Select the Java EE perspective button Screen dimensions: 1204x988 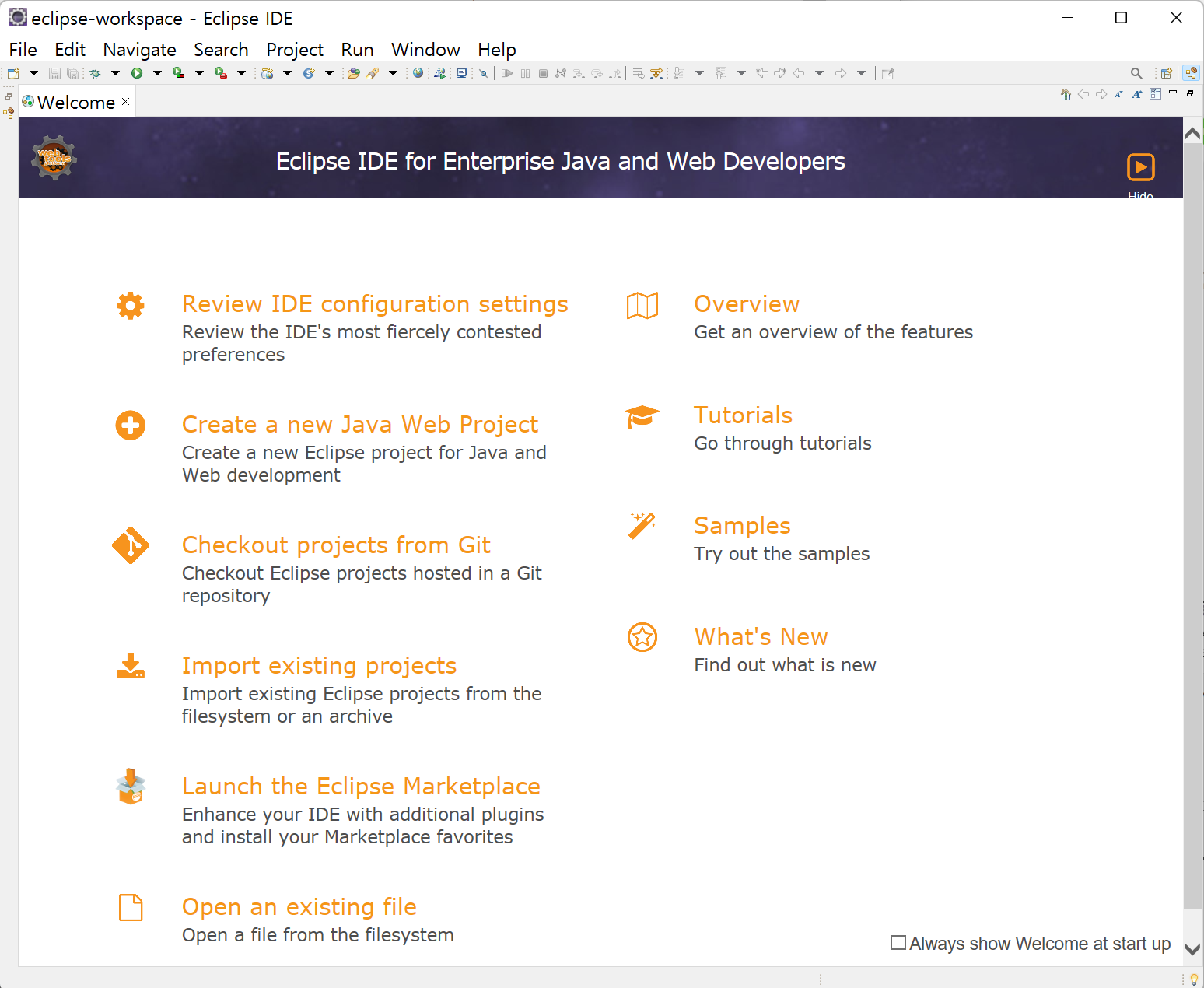pyautogui.click(x=1191, y=73)
